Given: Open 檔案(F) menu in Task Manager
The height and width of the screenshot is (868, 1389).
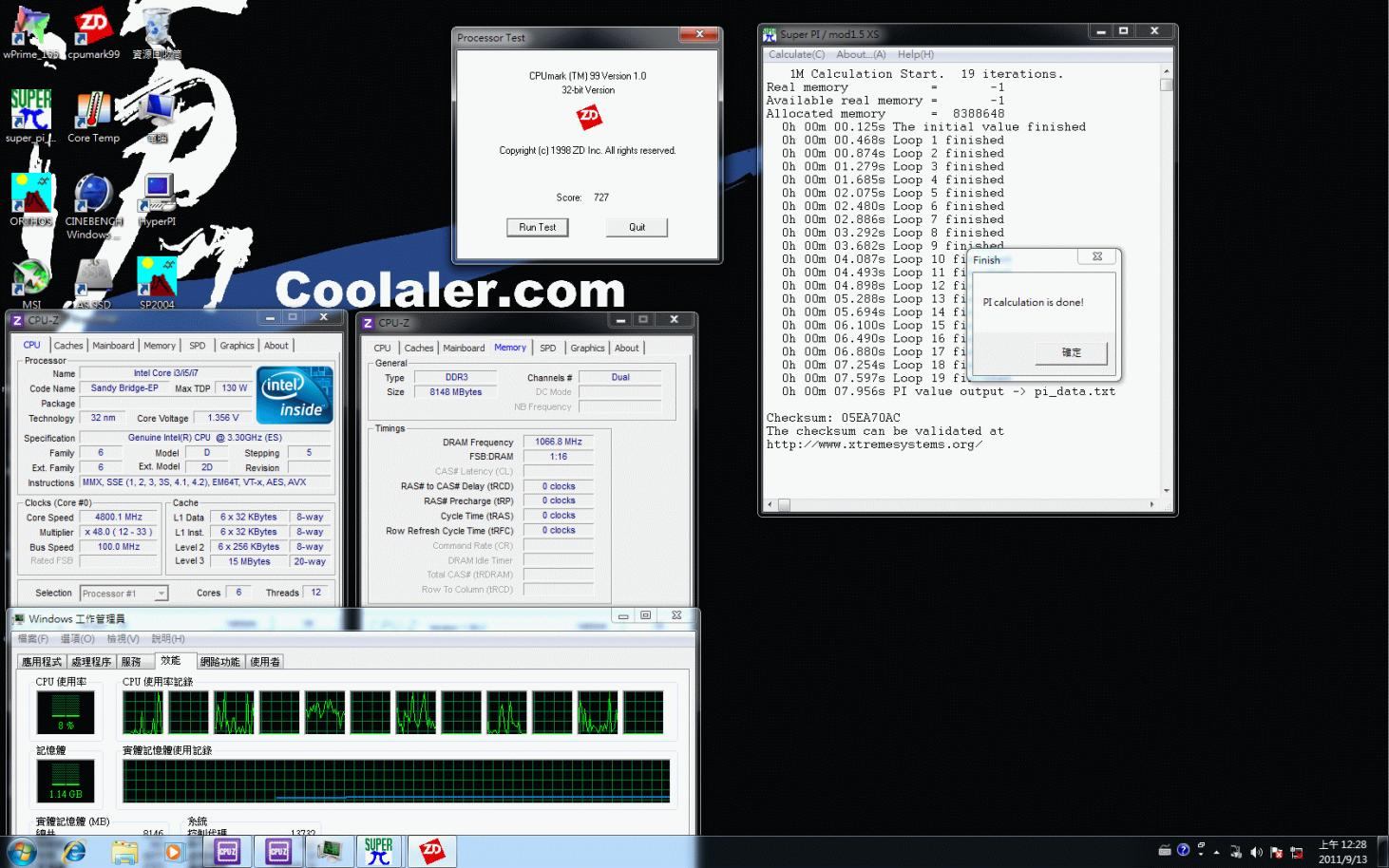Looking at the screenshot, I should [33, 639].
